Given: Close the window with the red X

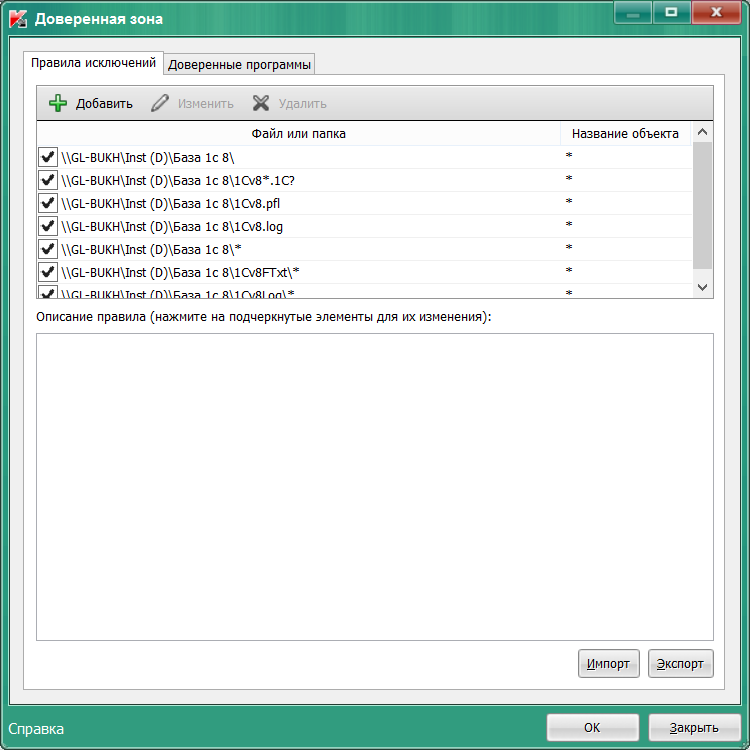Looking at the screenshot, I should point(716,13).
